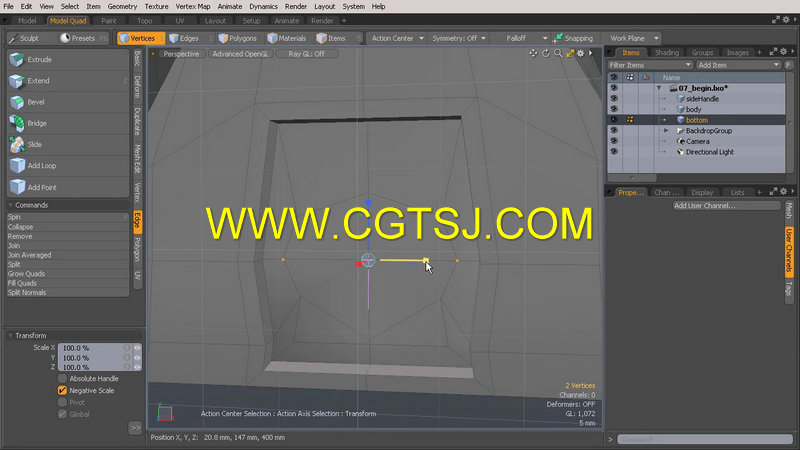The width and height of the screenshot is (800, 450).
Task: Run the Join Averaged command
Action: coord(67,255)
